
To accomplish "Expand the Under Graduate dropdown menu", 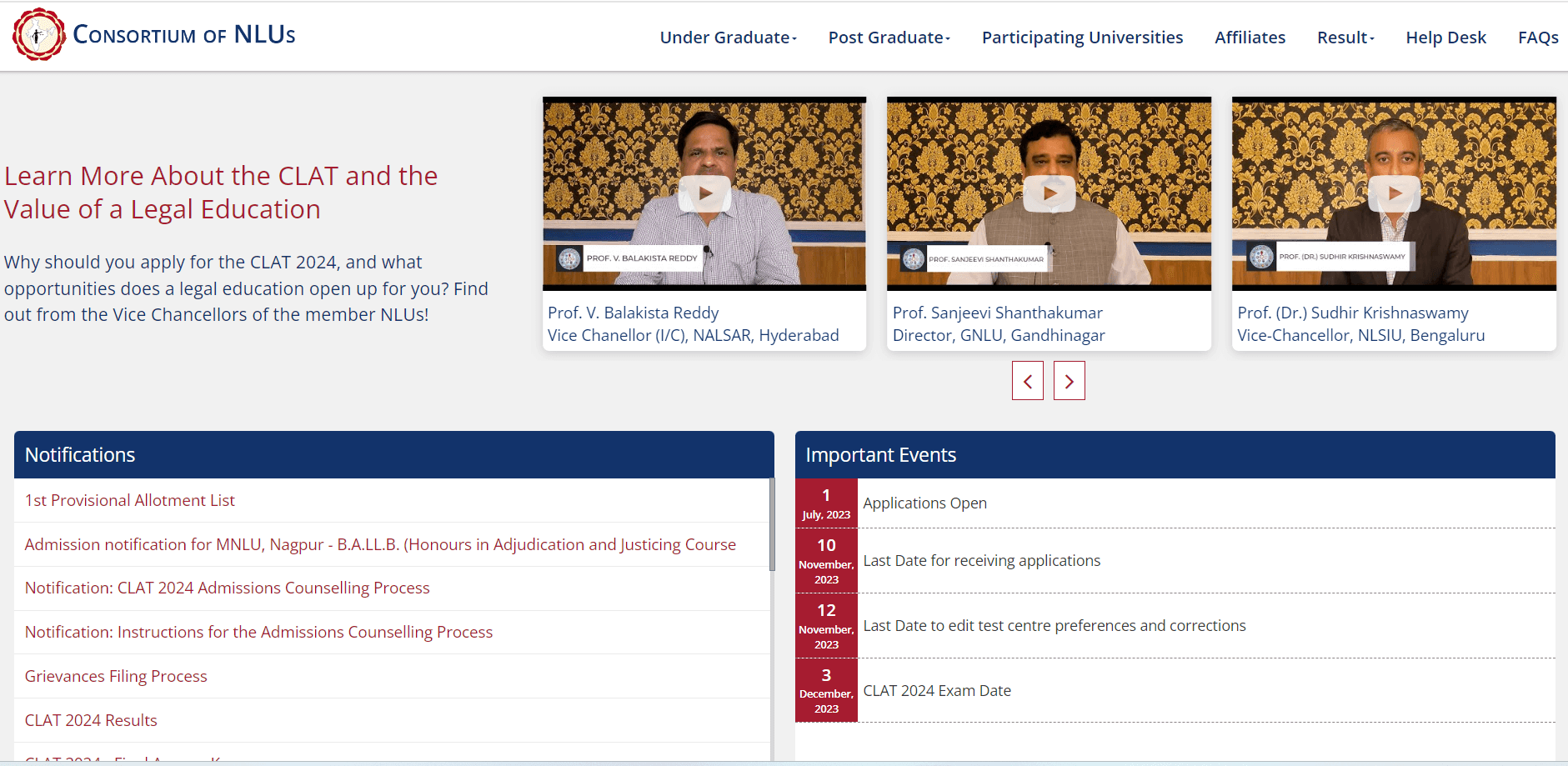I will click(729, 38).
